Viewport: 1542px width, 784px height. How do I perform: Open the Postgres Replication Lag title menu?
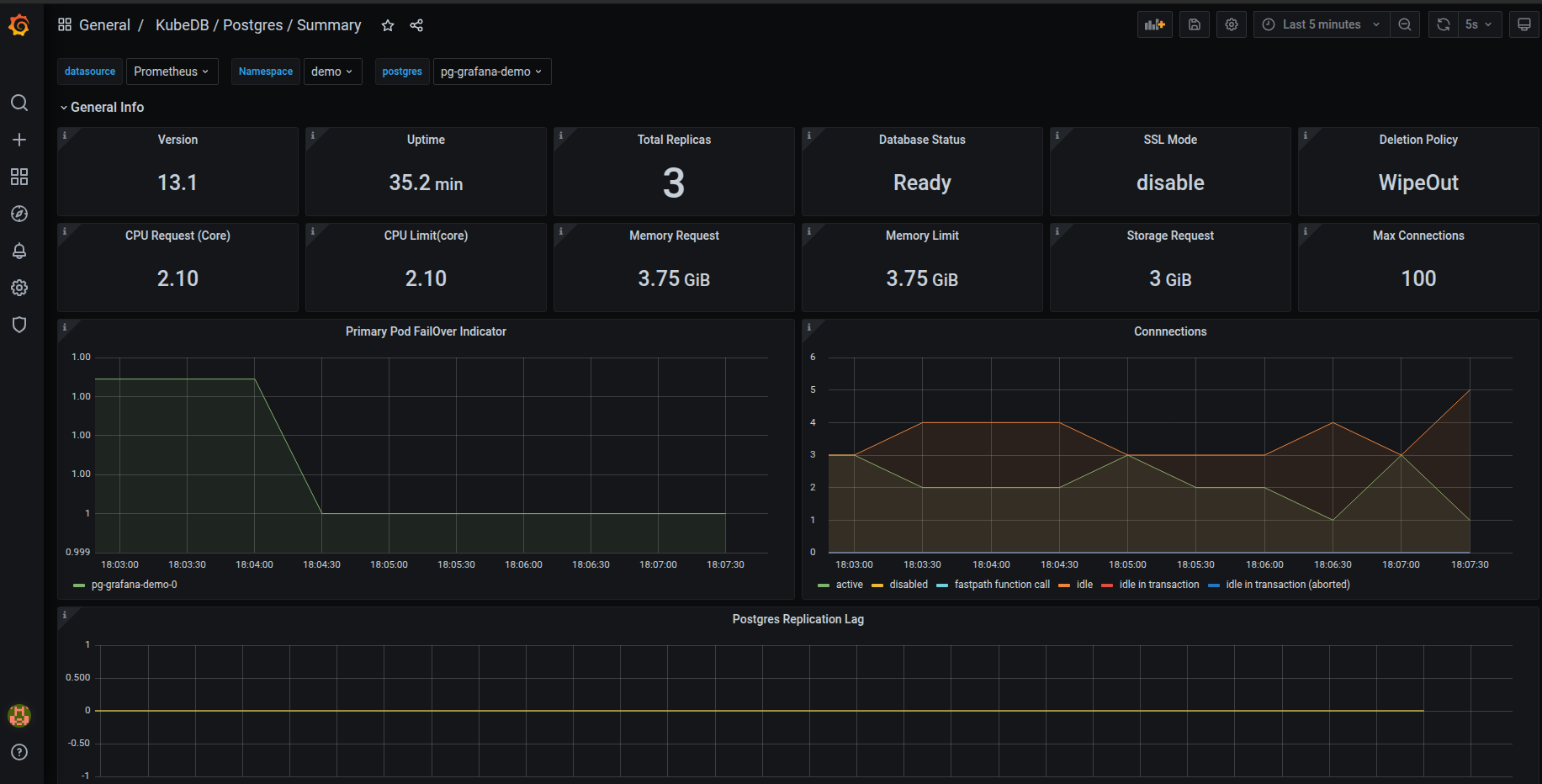(797, 619)
